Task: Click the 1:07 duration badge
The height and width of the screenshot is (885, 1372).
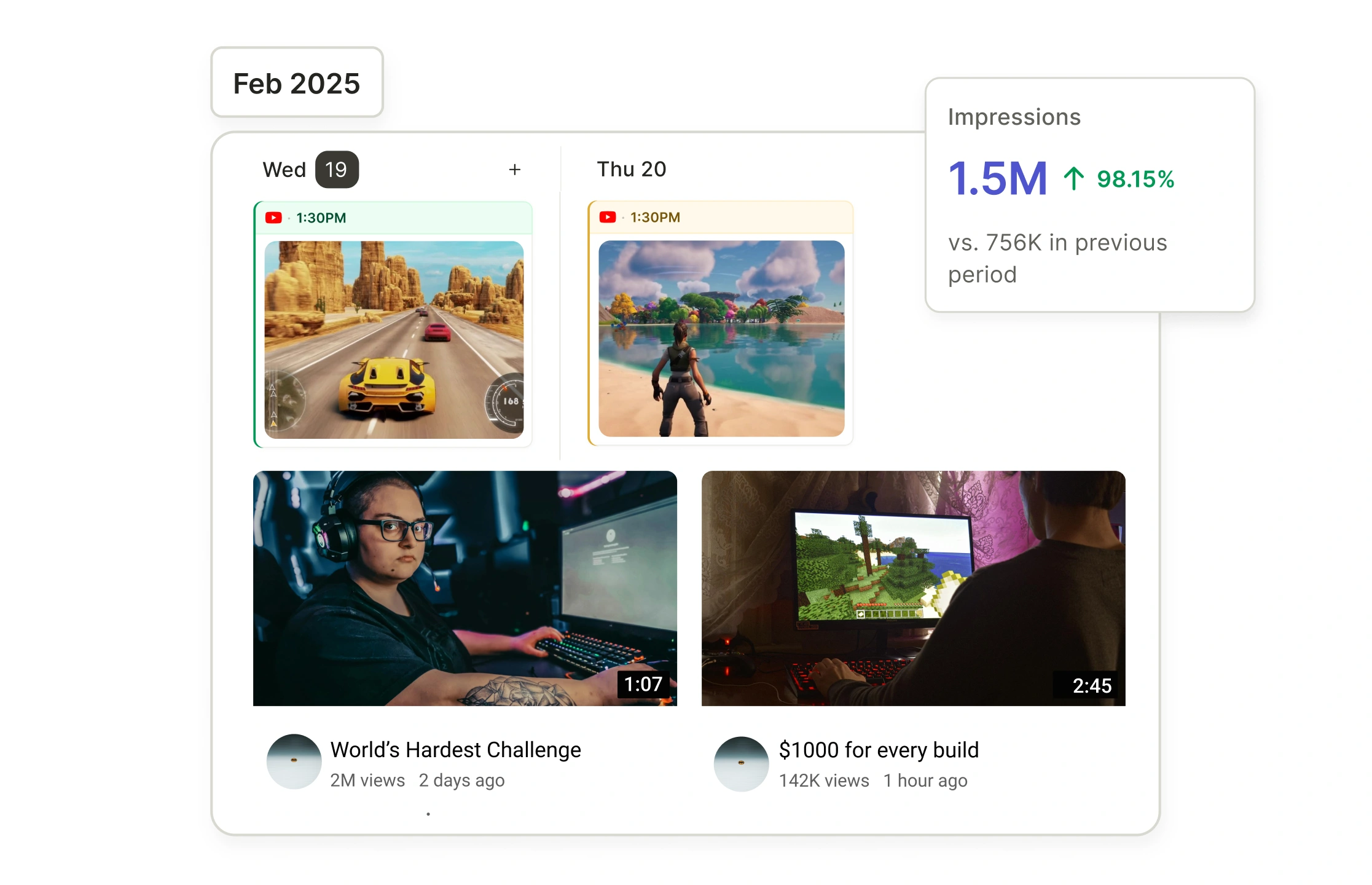Action: tap(643, 684)
